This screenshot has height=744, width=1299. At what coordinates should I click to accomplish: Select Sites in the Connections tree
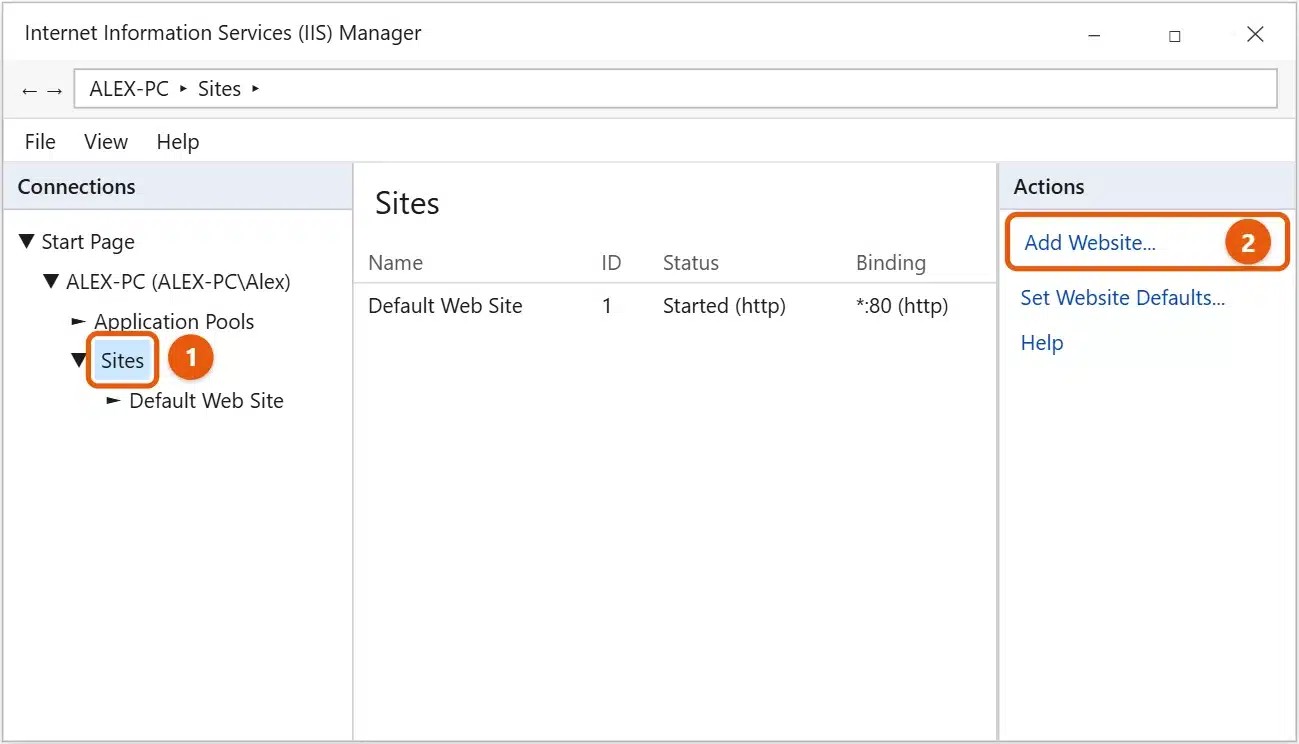point(123,361)
